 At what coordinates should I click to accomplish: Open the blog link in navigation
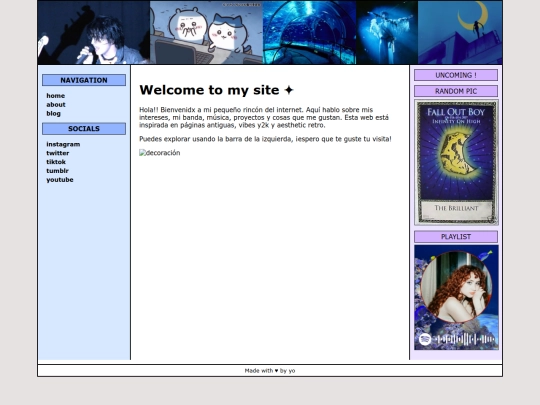53,114
